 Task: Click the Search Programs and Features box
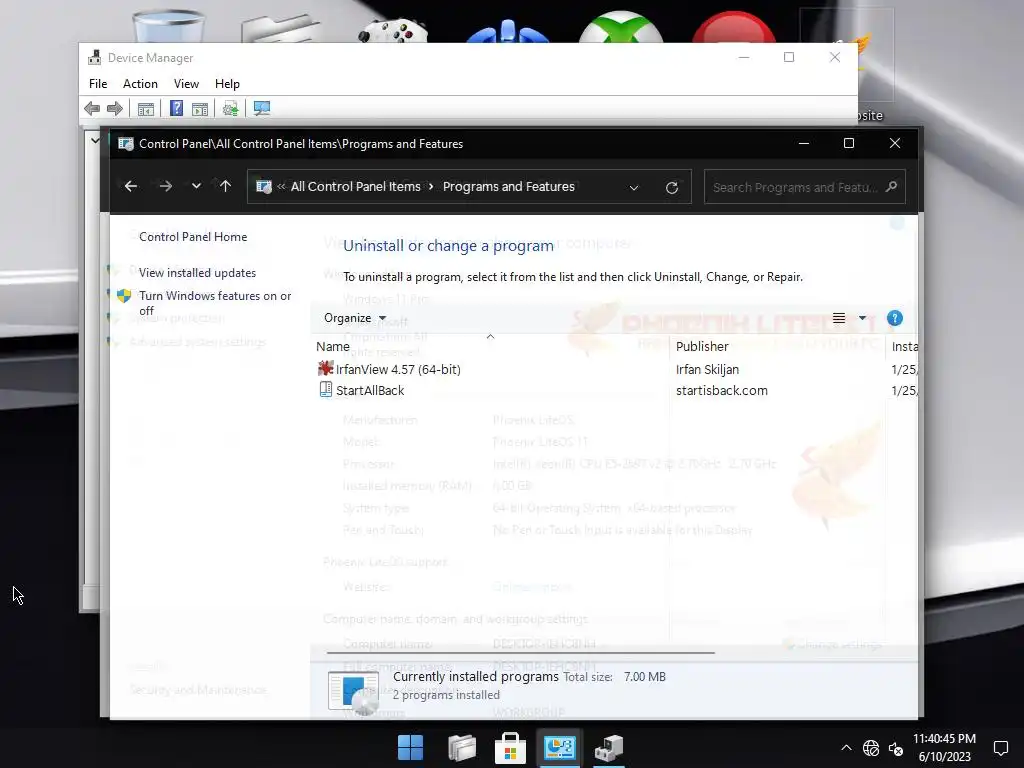click(x=805, y=187)
